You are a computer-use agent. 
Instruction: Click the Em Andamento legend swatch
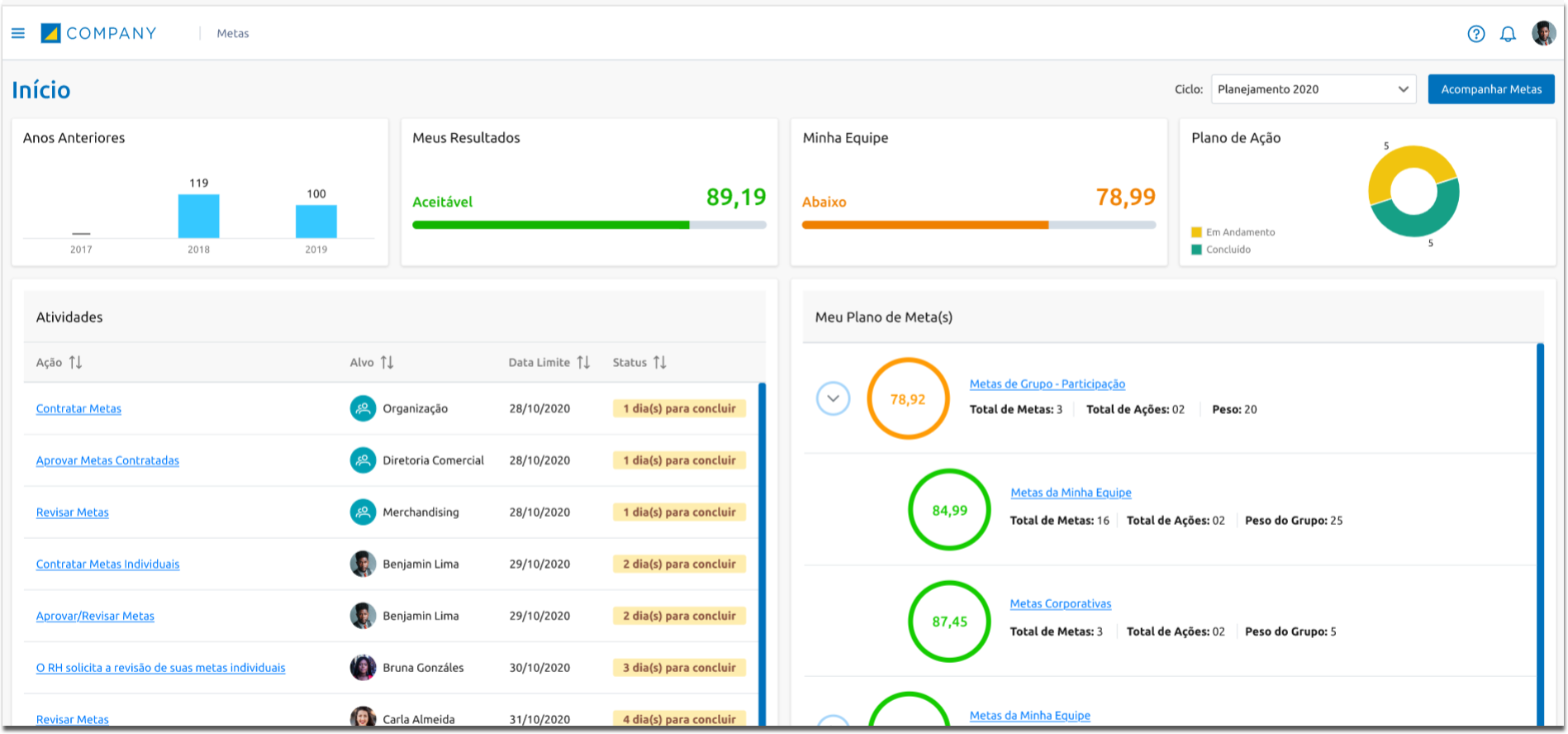1196,232
